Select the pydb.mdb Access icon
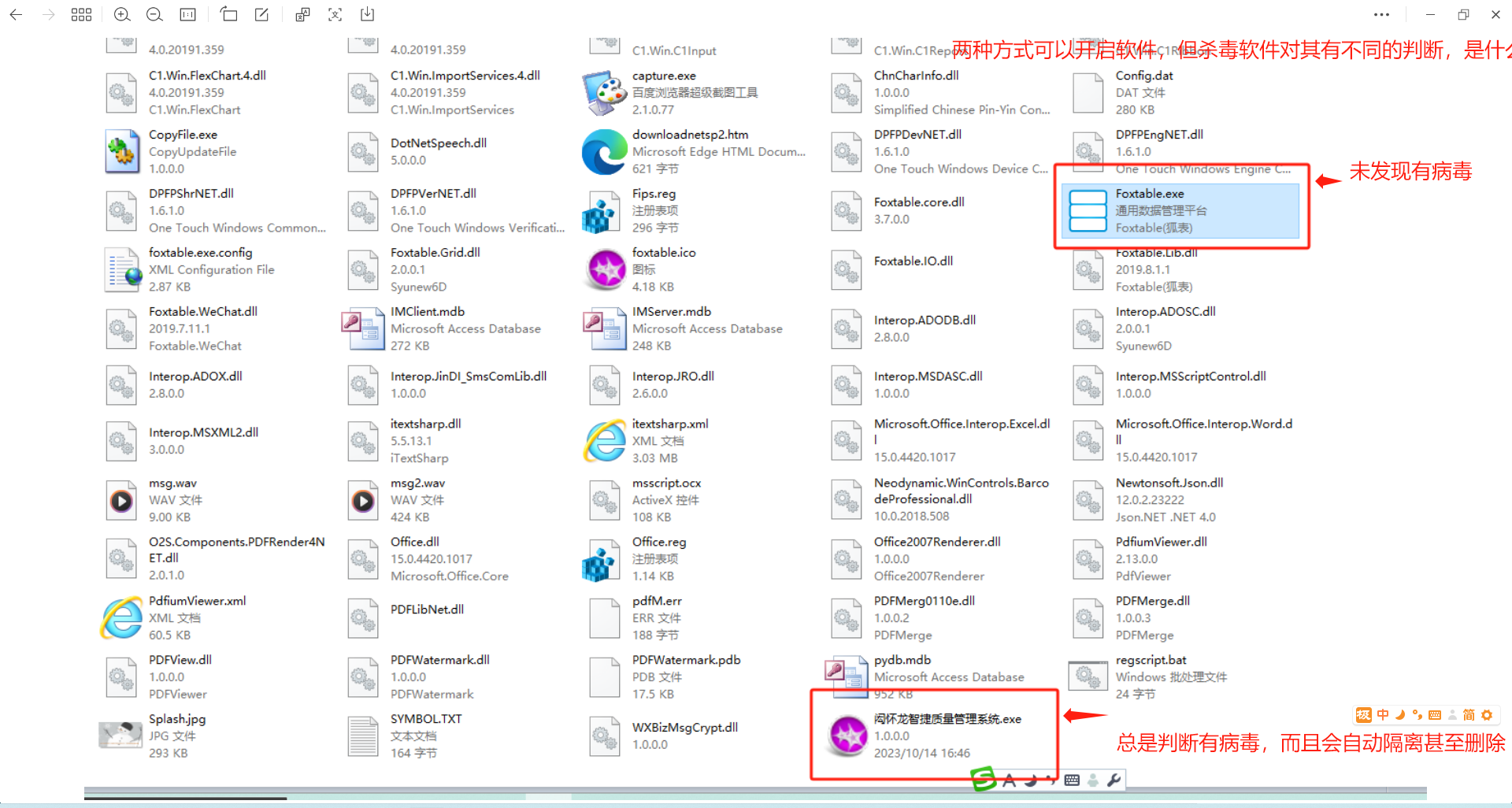Screen dimensions: 1512x808 [847, 677]
